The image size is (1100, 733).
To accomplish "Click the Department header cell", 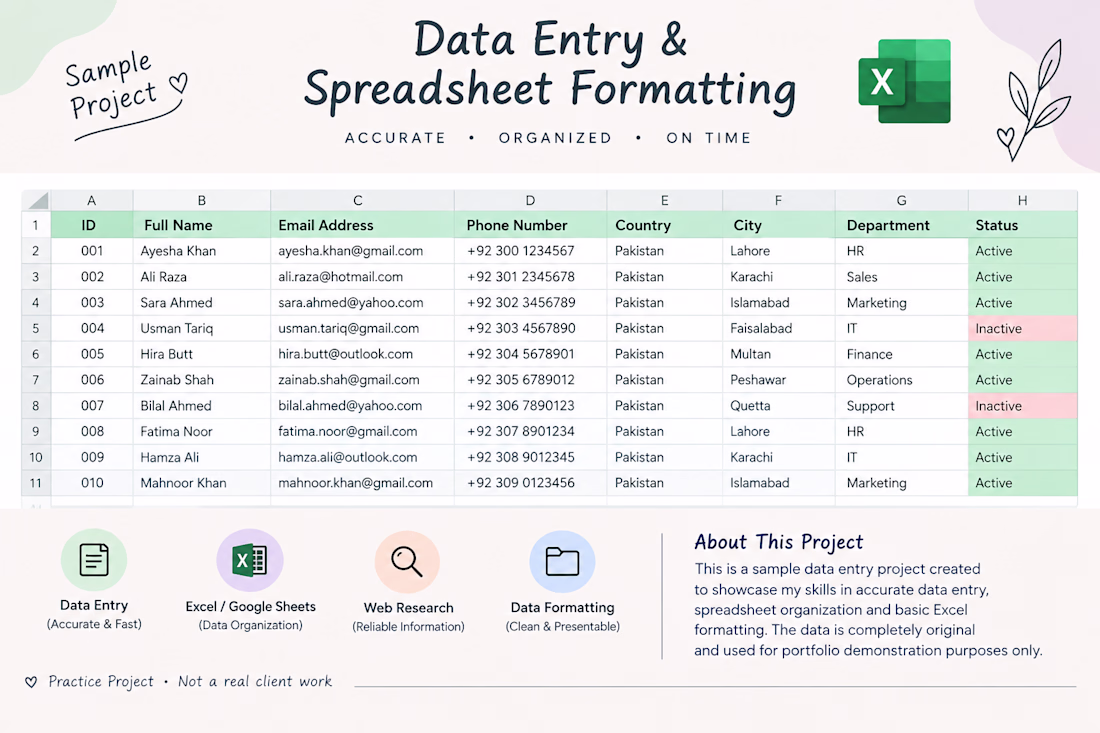I will coord(901,225).
